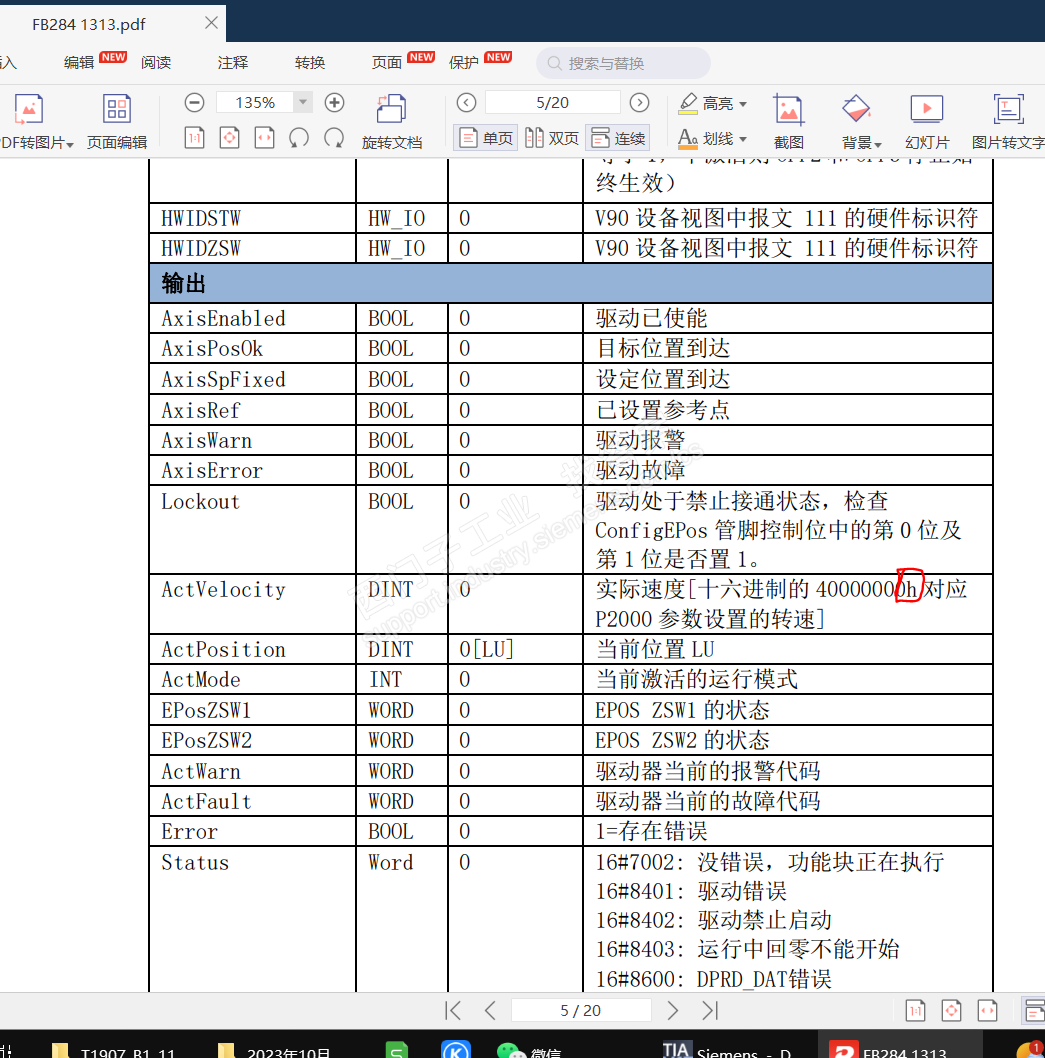Viewport: 1045px width, 1058px height.
Task: Open the green S app on taskbar
Action: click(397, 1050)
